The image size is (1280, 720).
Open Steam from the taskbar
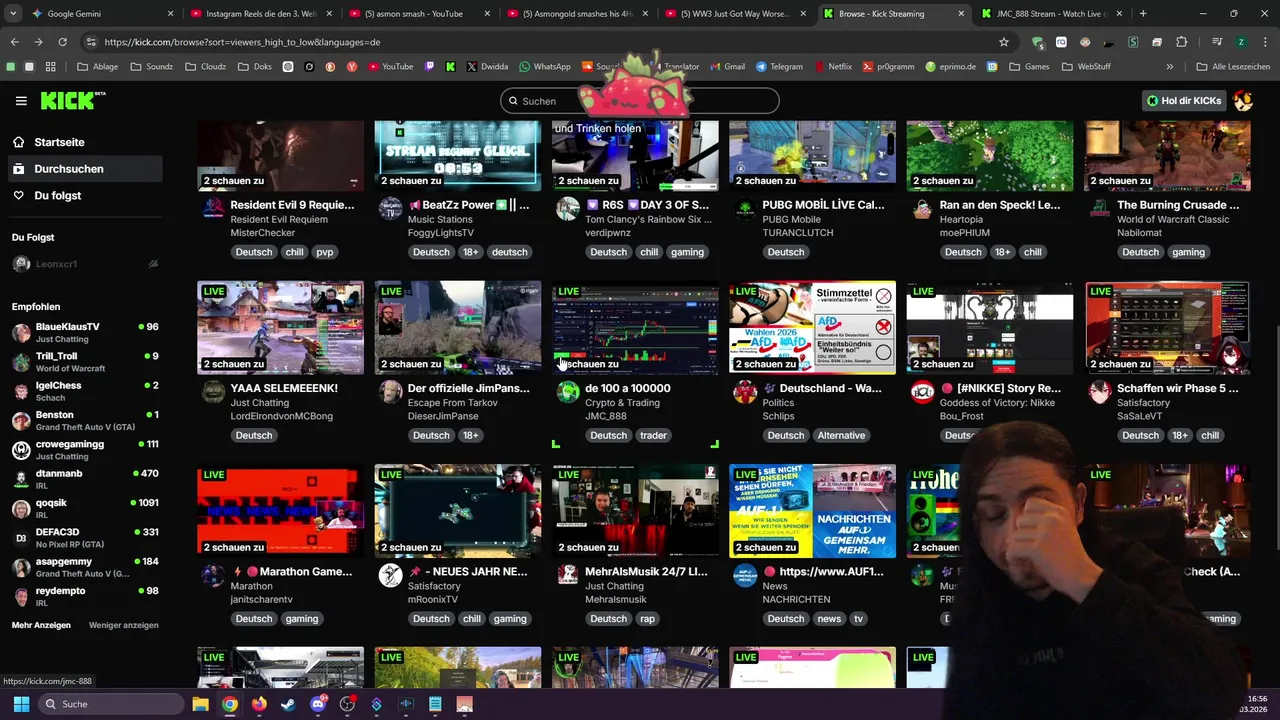[289, 704]
